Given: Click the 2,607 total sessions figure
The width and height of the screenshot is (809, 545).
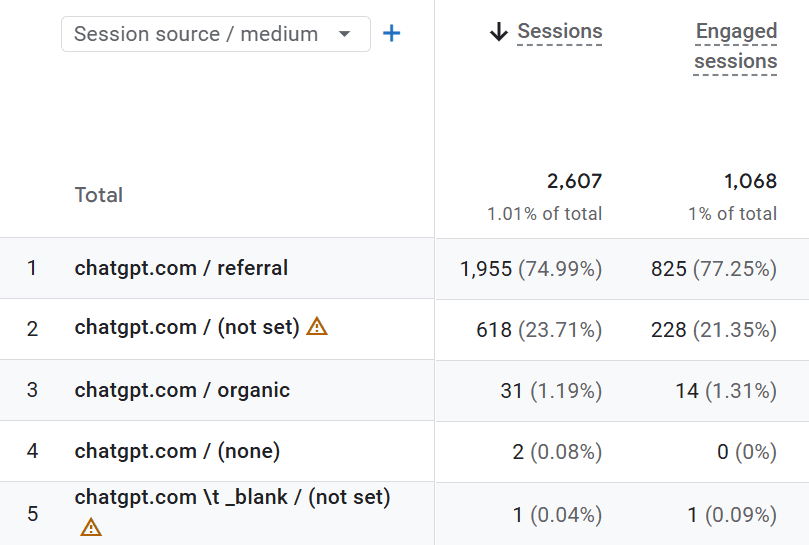Looking at the screenshot, I should point(574,181).
